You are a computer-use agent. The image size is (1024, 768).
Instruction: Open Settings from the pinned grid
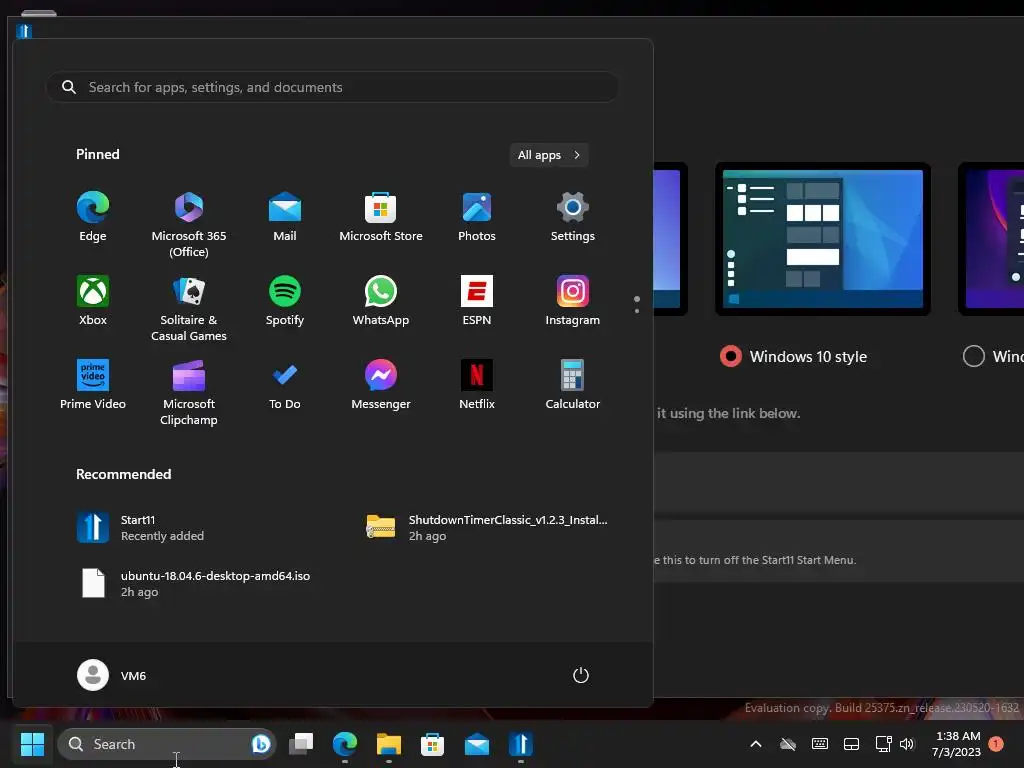573,217
